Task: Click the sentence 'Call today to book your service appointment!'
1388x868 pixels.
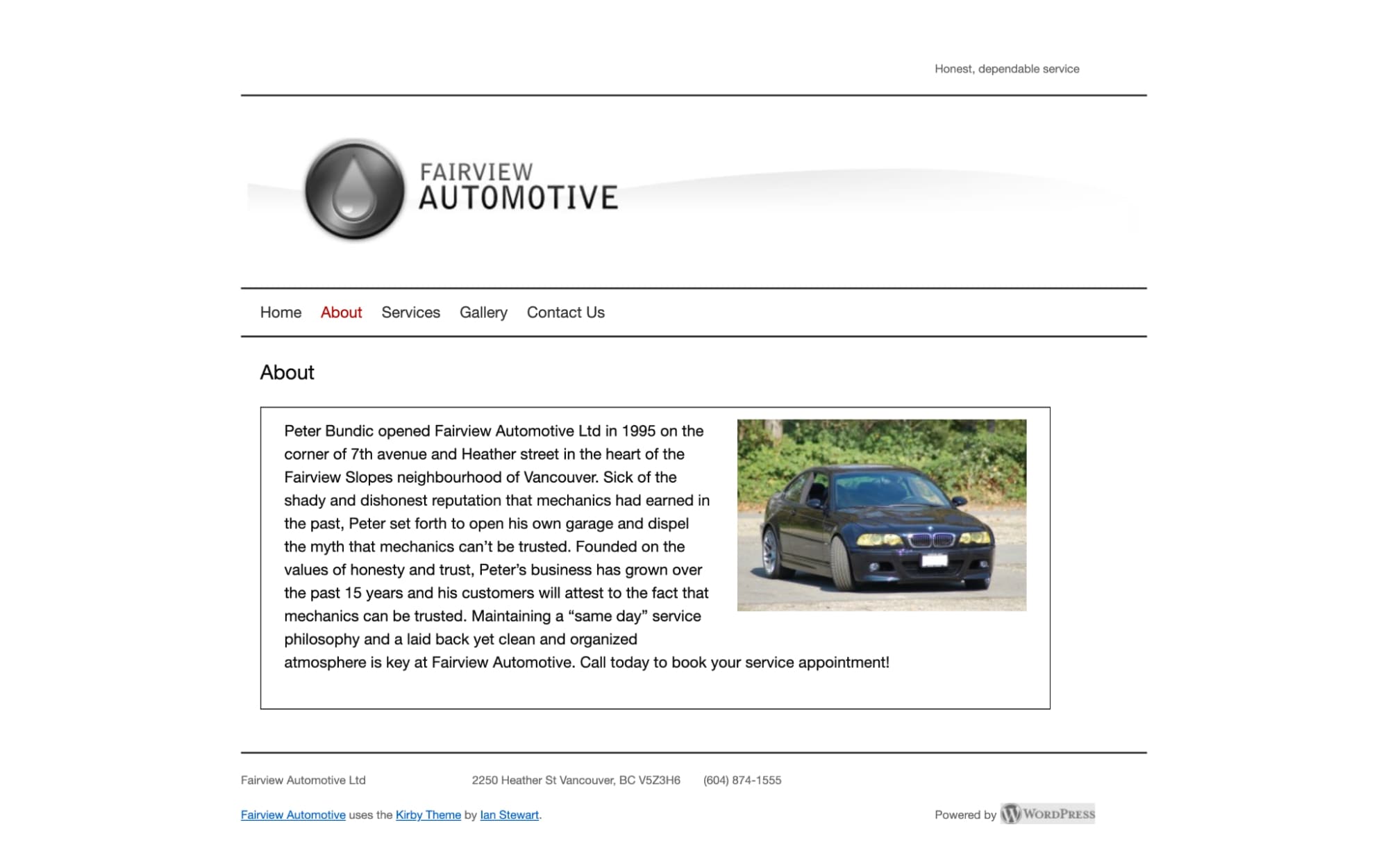Action: (734, 662)
